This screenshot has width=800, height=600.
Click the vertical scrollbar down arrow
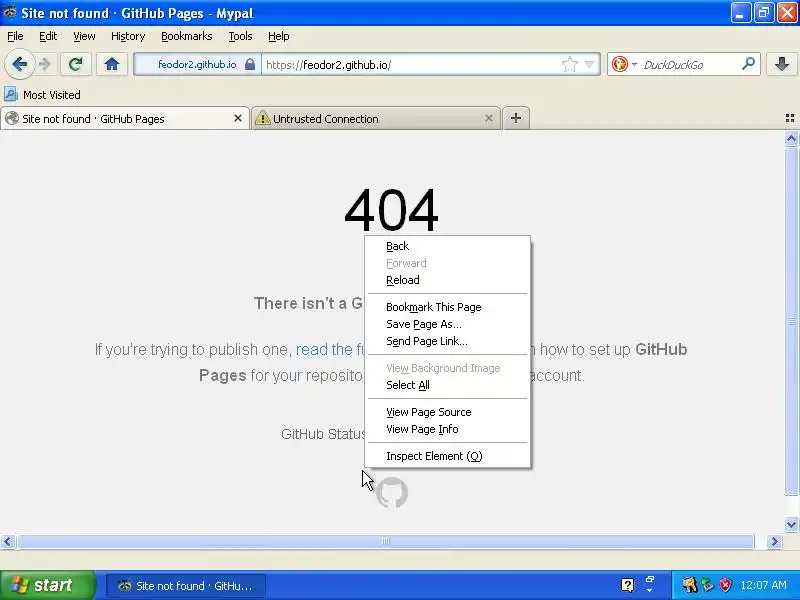(791, 524)
